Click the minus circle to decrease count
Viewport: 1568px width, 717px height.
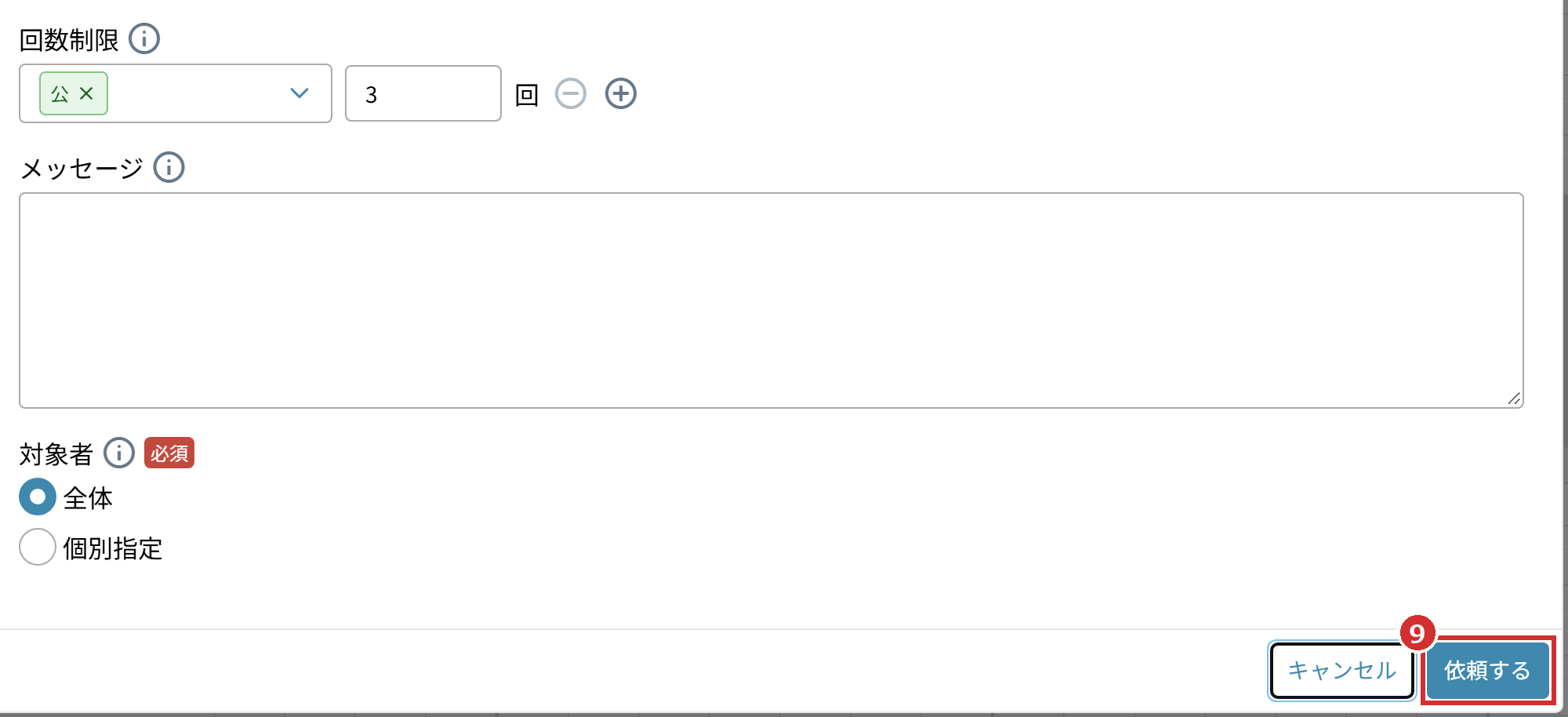(x=571, y=93)
